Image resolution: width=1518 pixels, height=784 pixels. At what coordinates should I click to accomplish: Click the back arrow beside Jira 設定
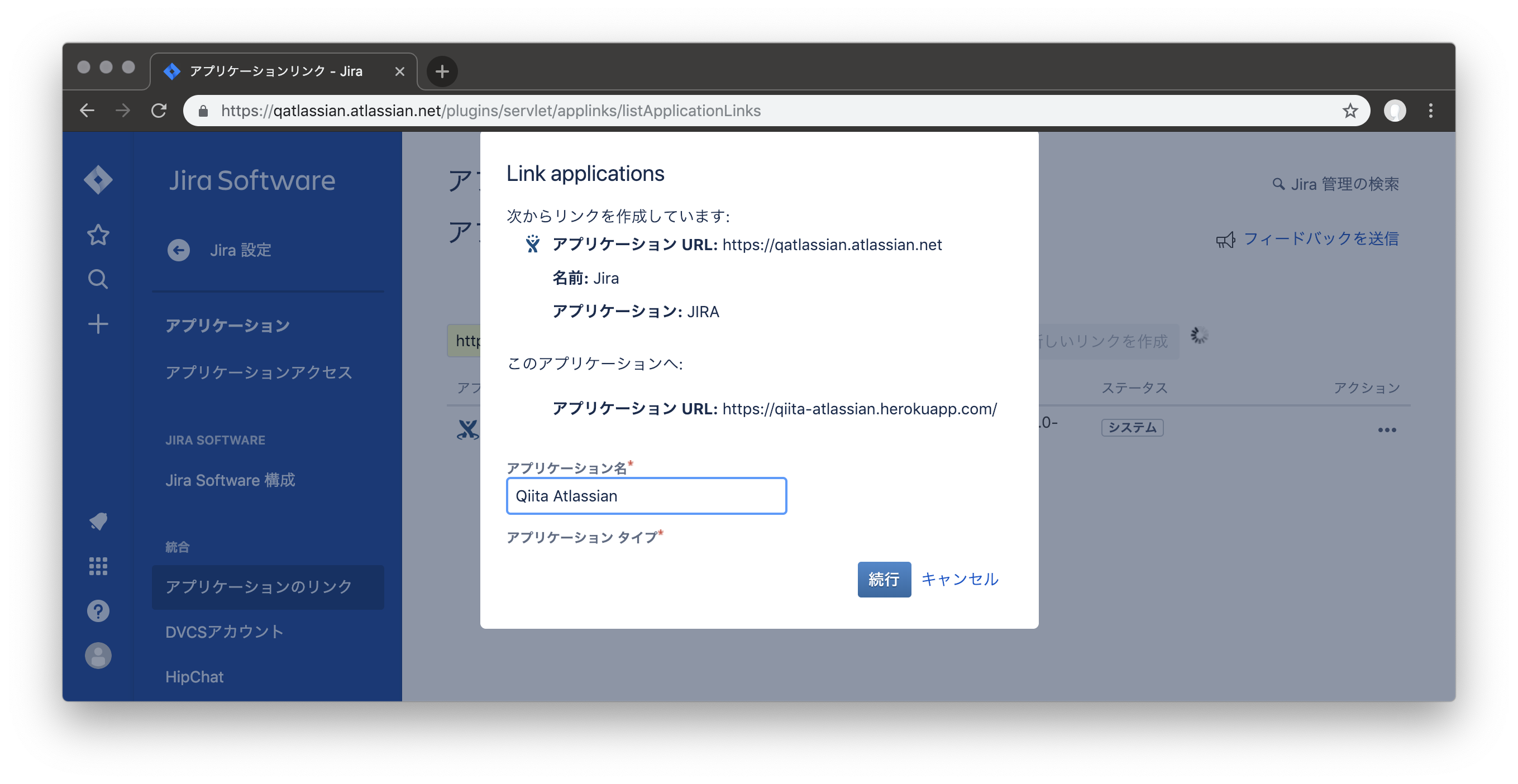point(178,250)
